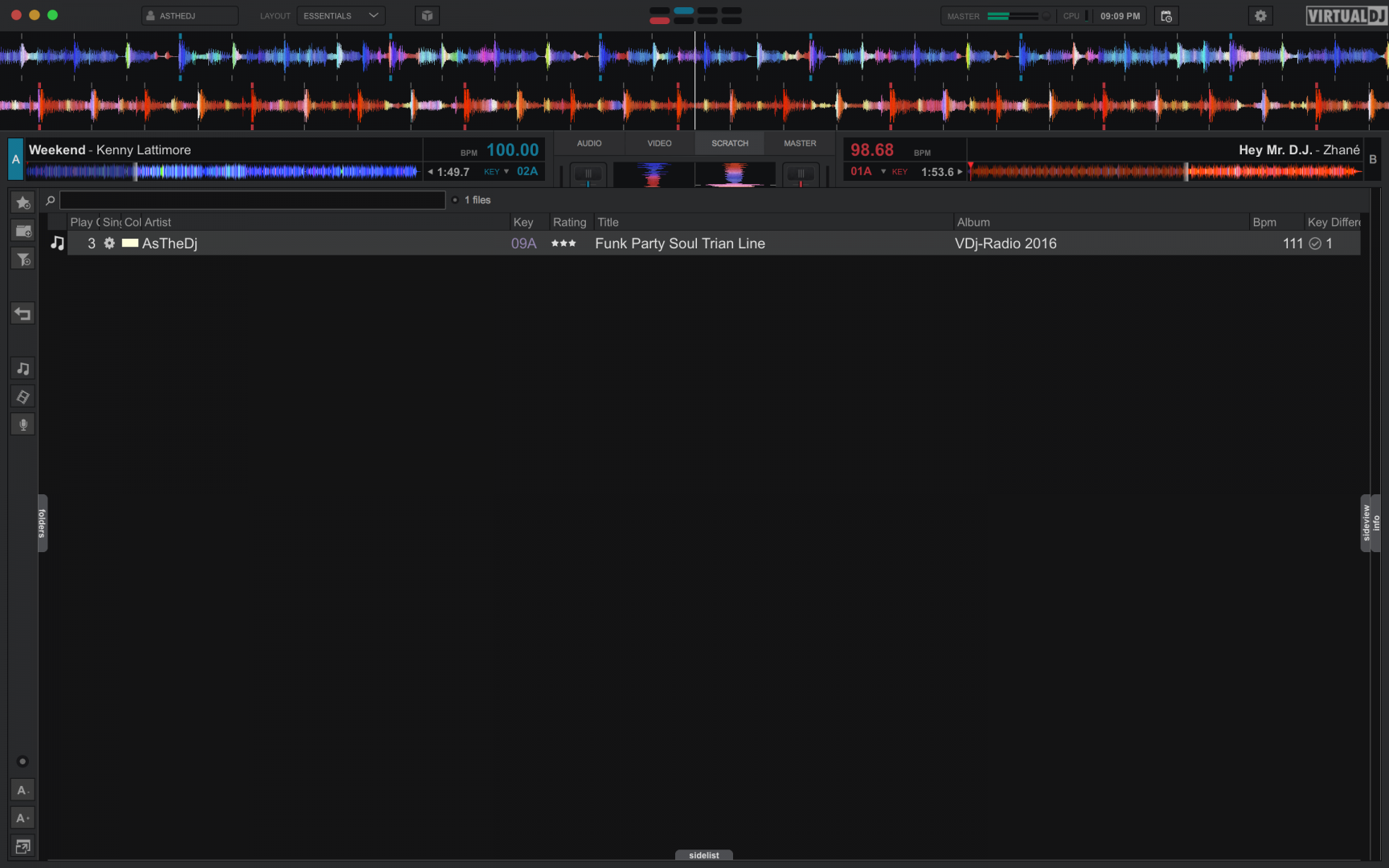Click the VirtualDJ logo

1346,16
